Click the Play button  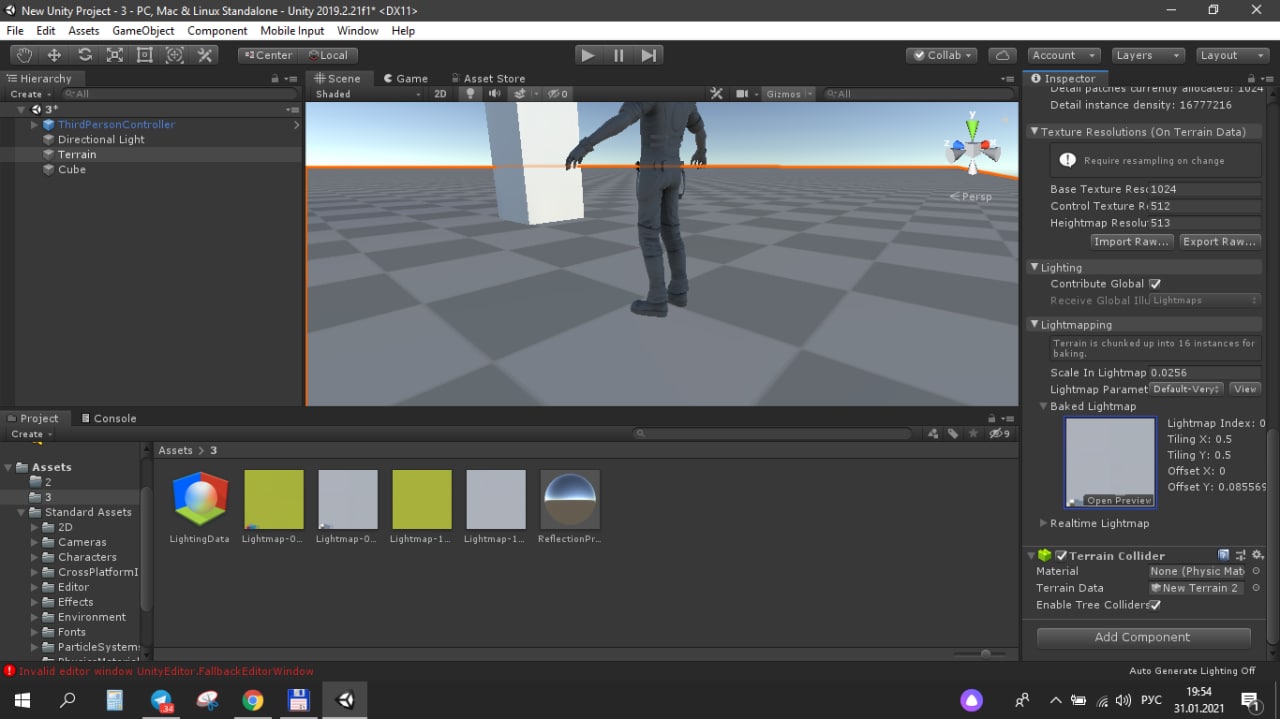click(588, 55)
